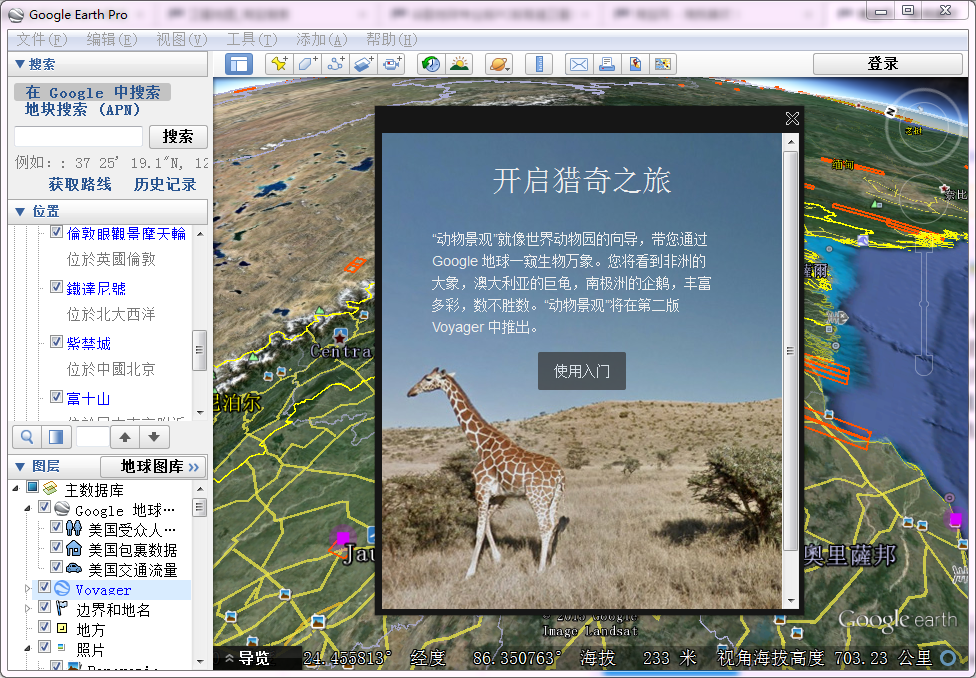Collapse the 主数据库 tree node
Viewport: 976px width, 678px height.
[x=16, y=489]
